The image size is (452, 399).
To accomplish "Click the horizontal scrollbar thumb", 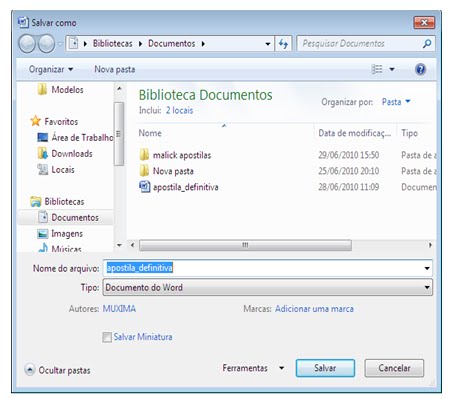I will pos(245,245).
